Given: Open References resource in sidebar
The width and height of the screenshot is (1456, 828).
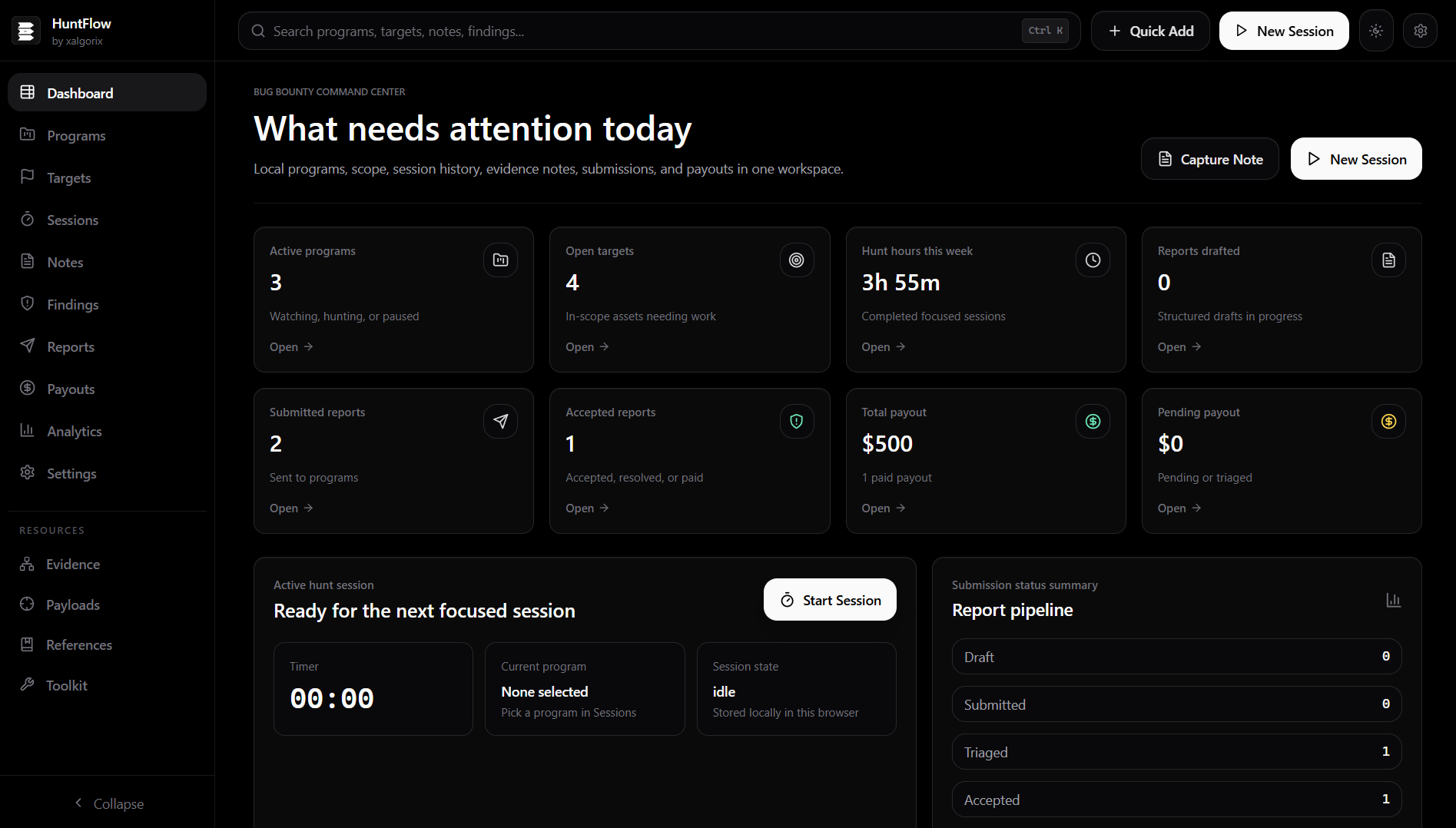Looking at the screenshot, I should click(107, 645).
